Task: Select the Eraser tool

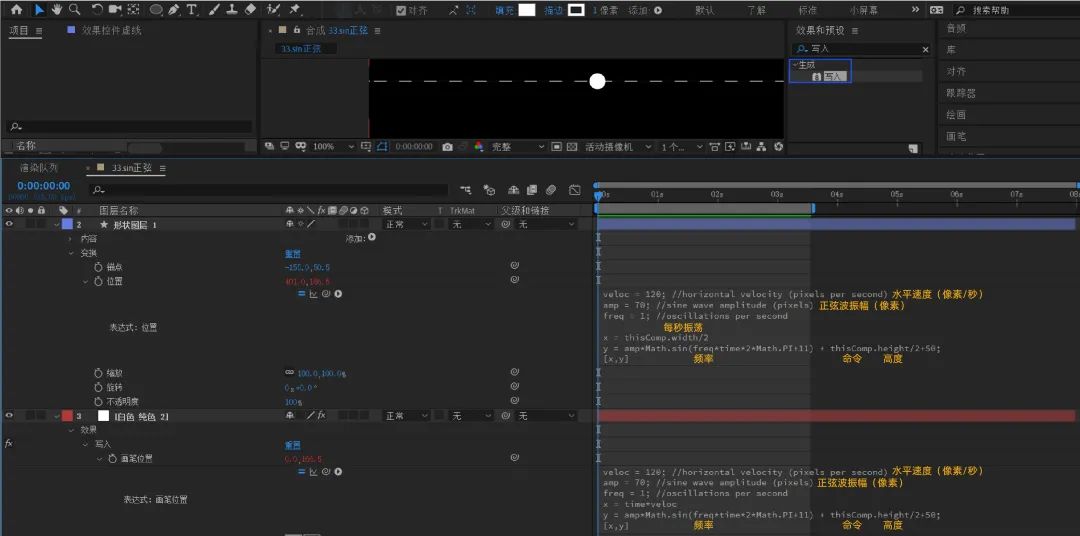Action: click(x=250, y=10)
